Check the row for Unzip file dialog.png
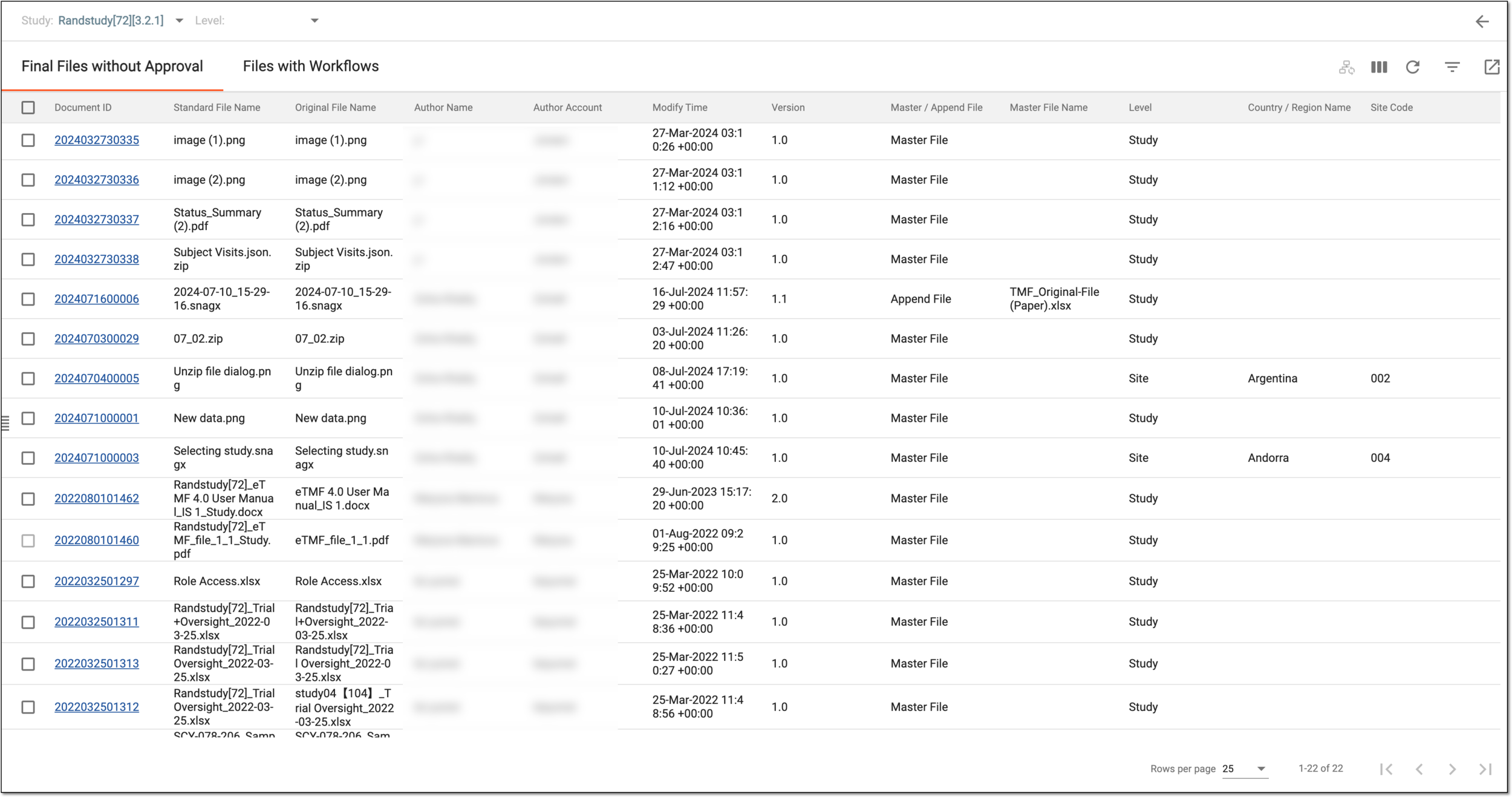1512x797 pixels. click(28, 379)
